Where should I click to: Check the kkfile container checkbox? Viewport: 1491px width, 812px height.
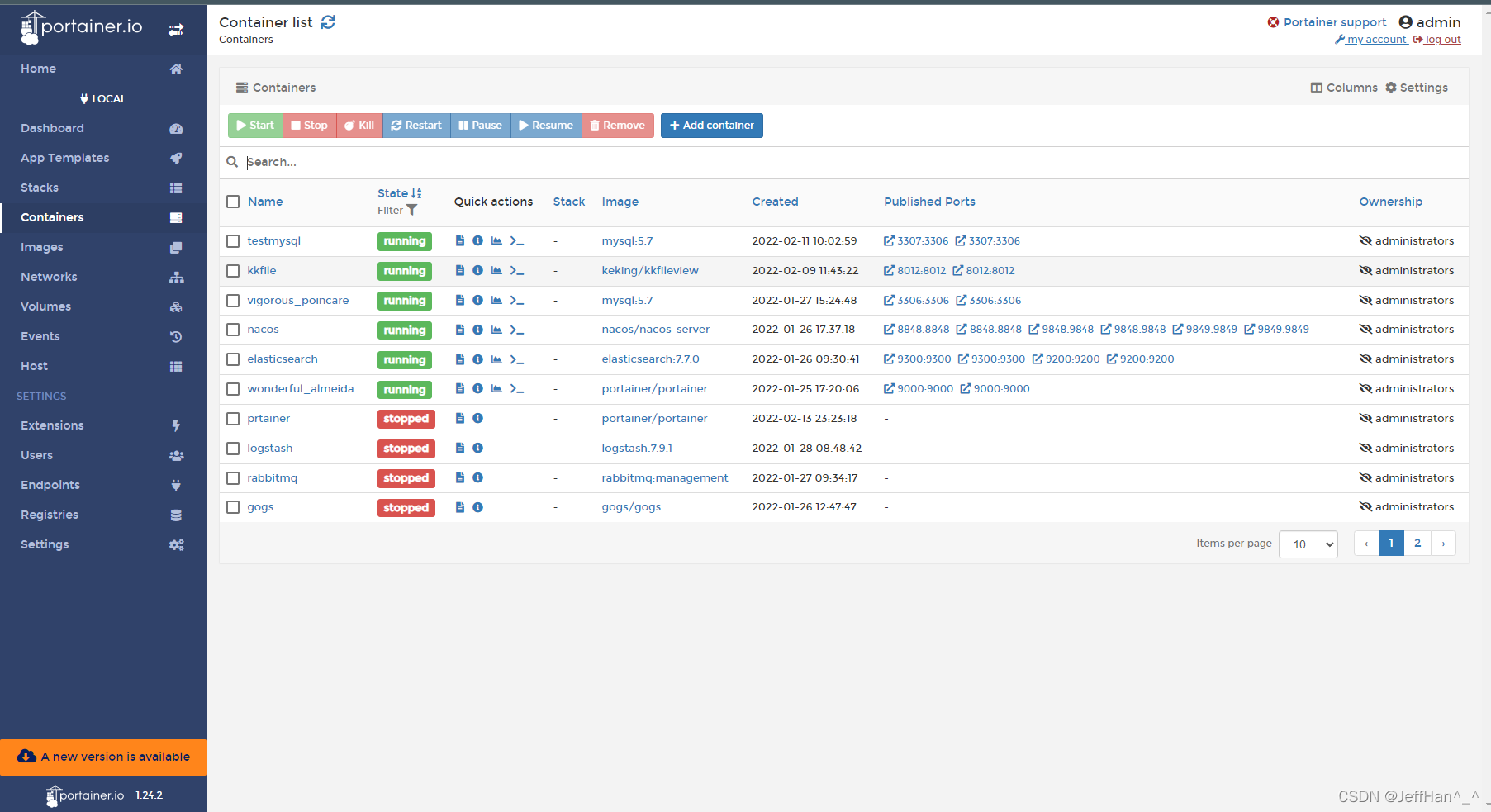233,271
